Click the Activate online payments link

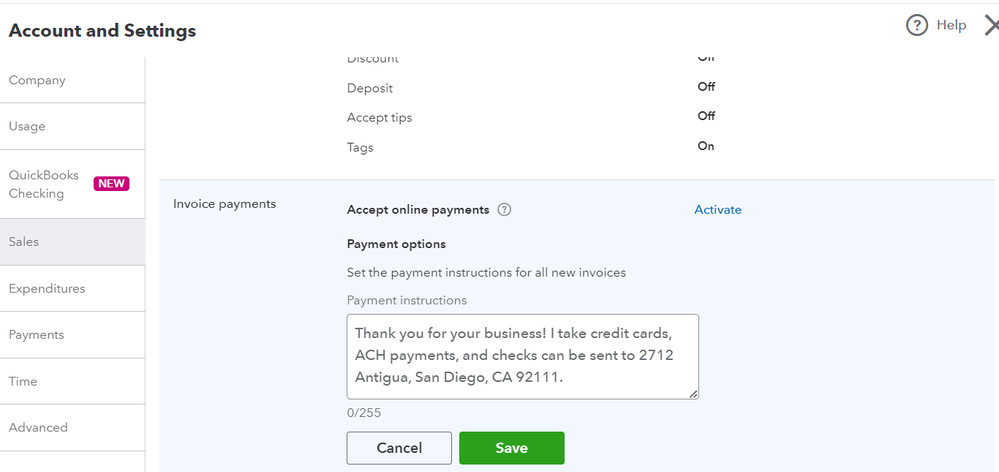point(718,210)
